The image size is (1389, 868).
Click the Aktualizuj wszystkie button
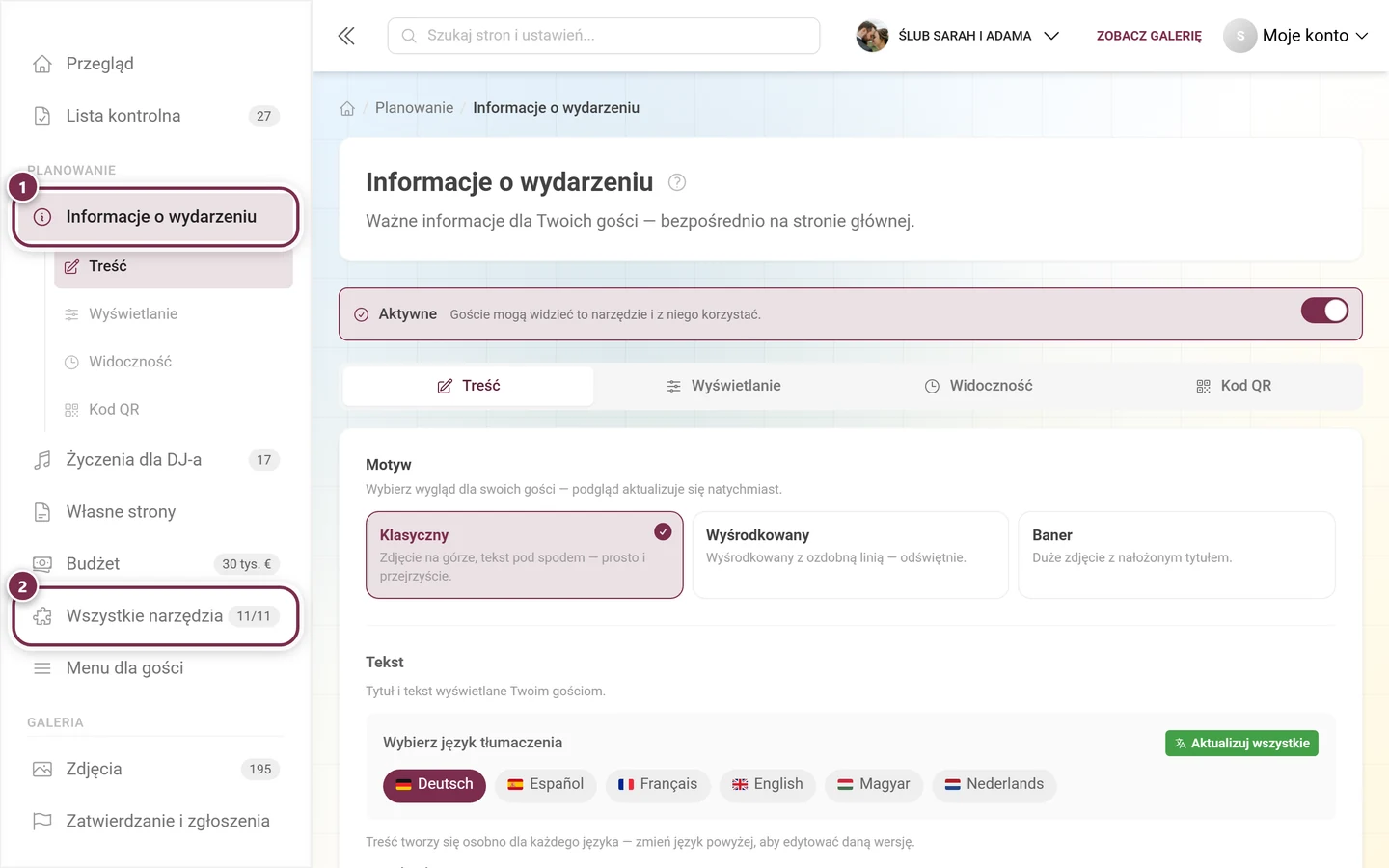coord(1241,744)
